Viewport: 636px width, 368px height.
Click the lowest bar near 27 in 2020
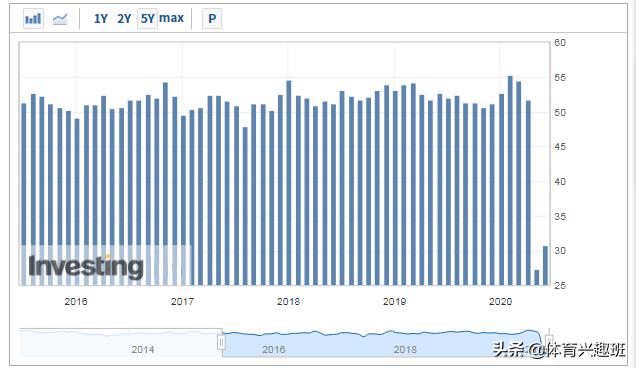click(537, 278)
